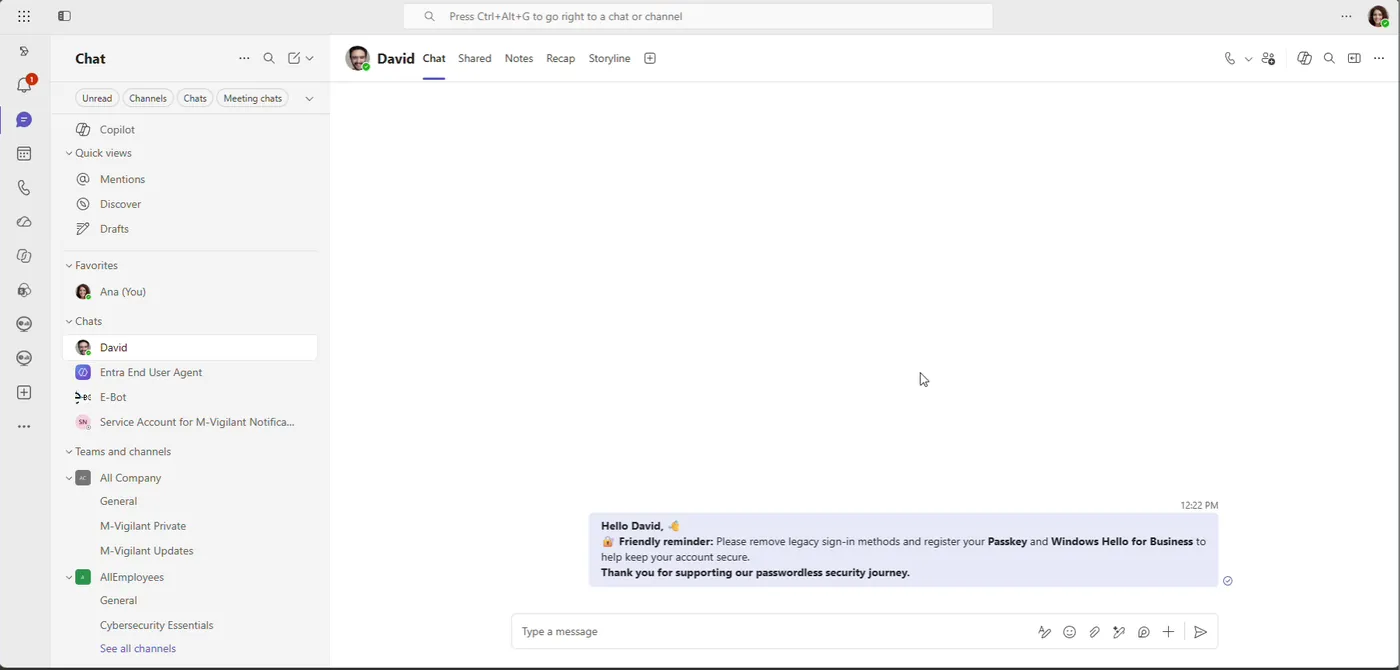Open Settings and more ellipsis at top
Image resolution: width=1400 pixels, height=670 pixels.
1346,16
